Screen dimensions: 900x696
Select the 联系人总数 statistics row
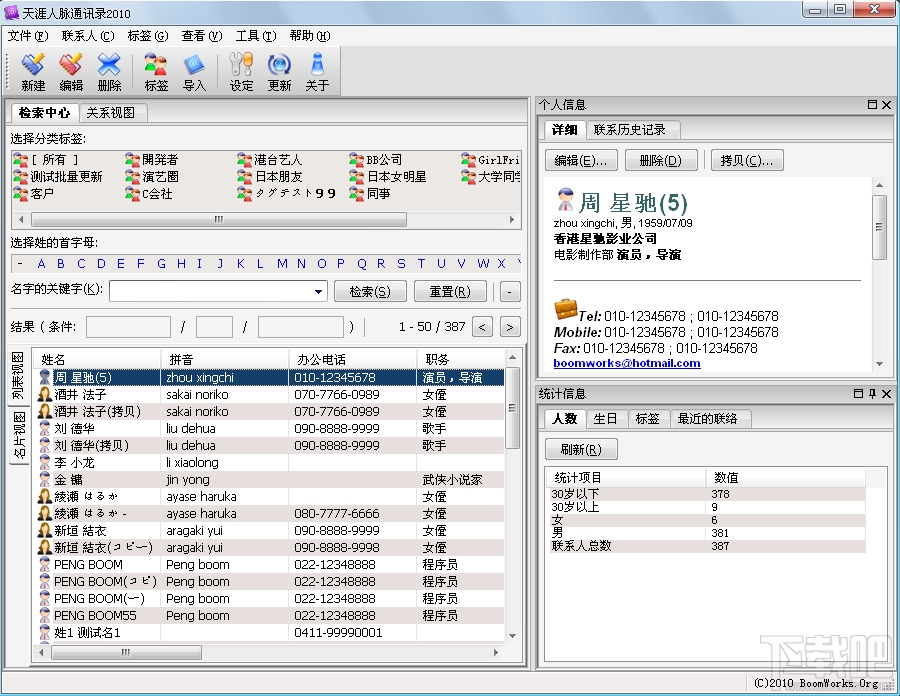707,546
